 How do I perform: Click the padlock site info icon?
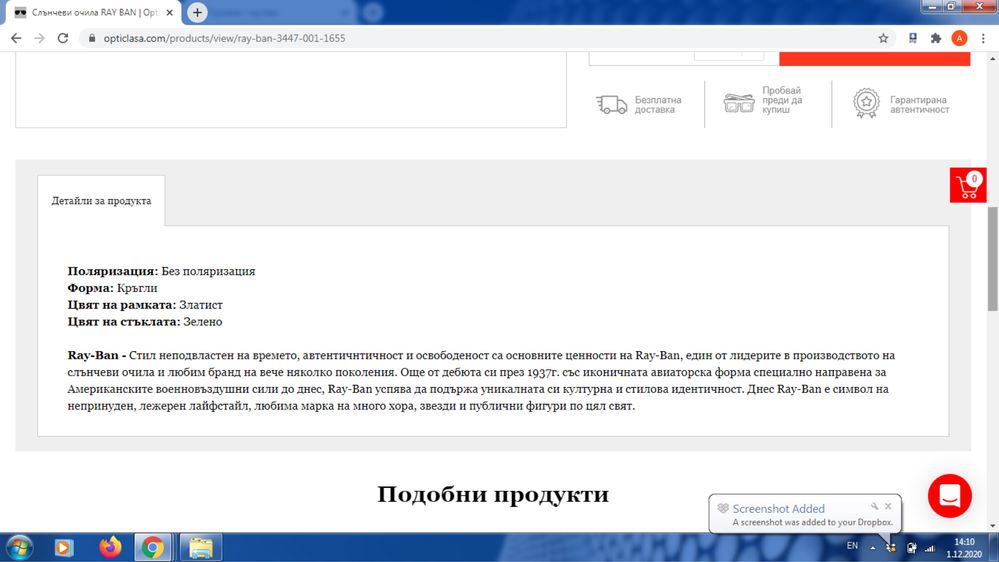pos(92,38)
